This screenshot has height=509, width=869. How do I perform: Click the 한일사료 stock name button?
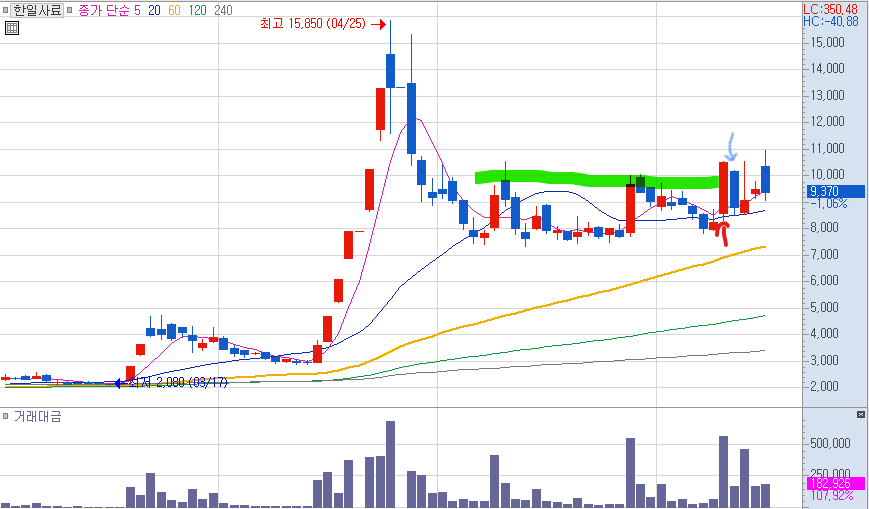(38, 10)
